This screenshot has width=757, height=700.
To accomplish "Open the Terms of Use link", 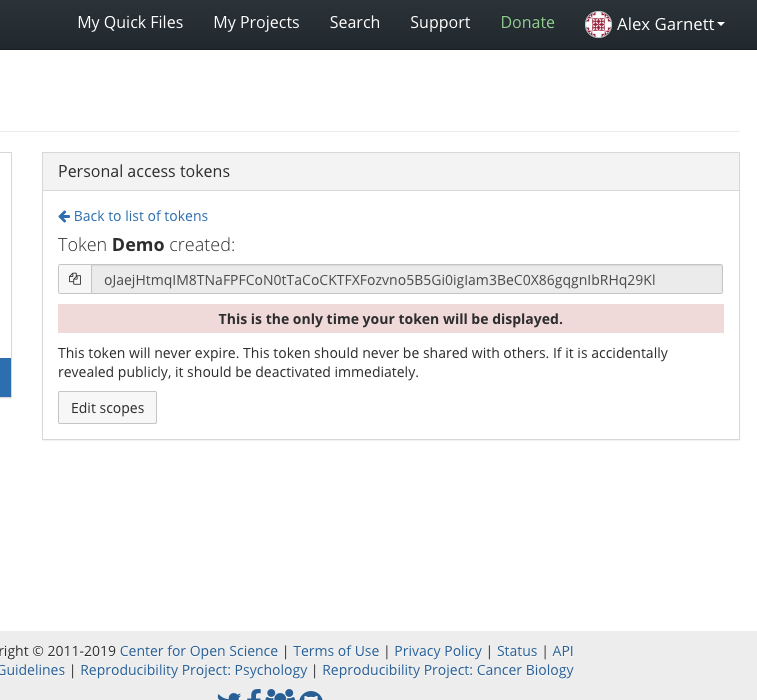I will [x=336, y=651].
